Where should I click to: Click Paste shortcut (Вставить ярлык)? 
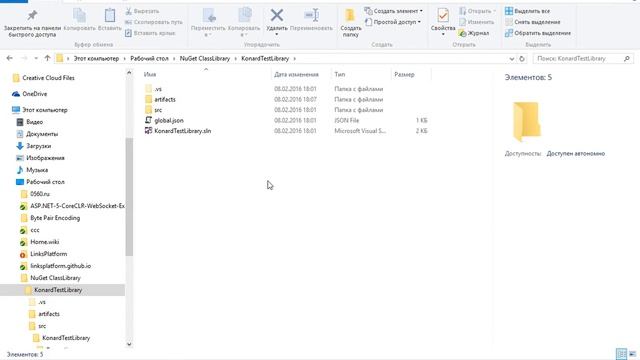pos(150,33)
